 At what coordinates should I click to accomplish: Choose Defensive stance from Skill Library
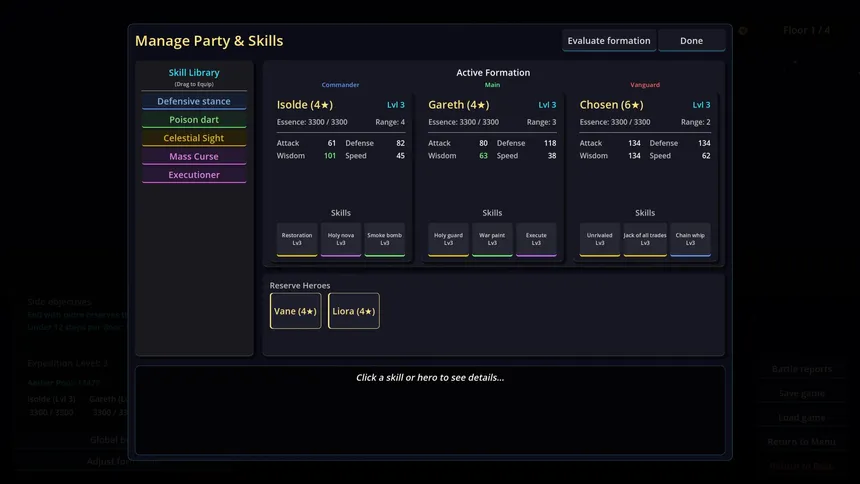click(194, 101)
